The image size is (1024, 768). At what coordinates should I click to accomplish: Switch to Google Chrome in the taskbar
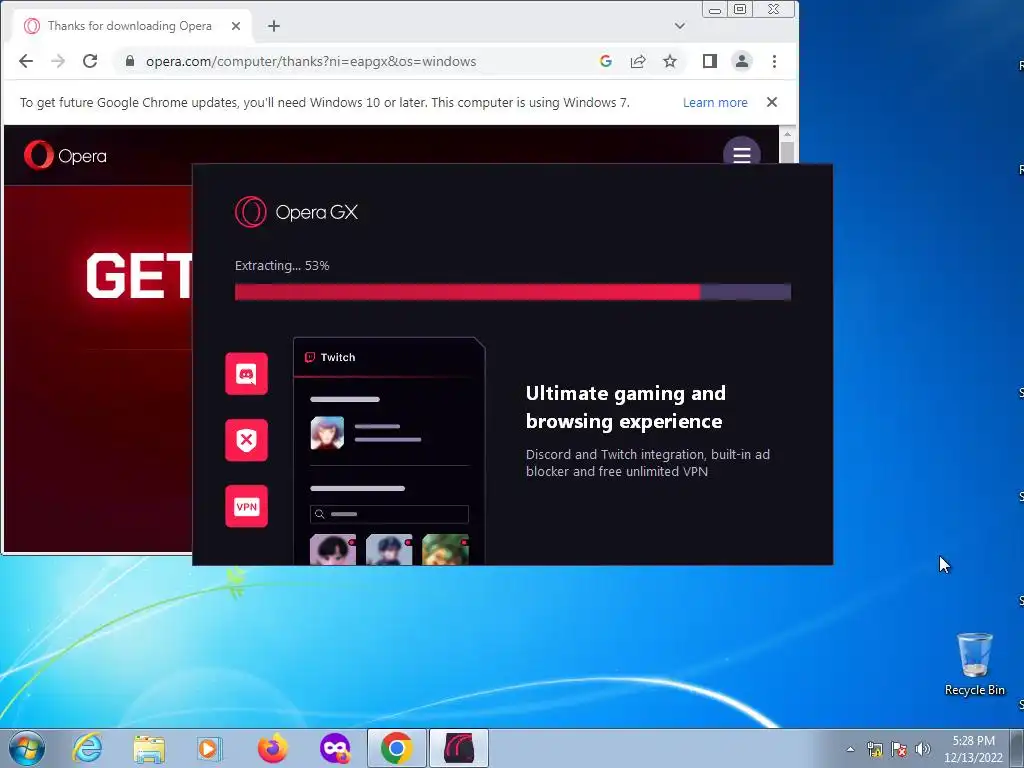click(396, 748)
